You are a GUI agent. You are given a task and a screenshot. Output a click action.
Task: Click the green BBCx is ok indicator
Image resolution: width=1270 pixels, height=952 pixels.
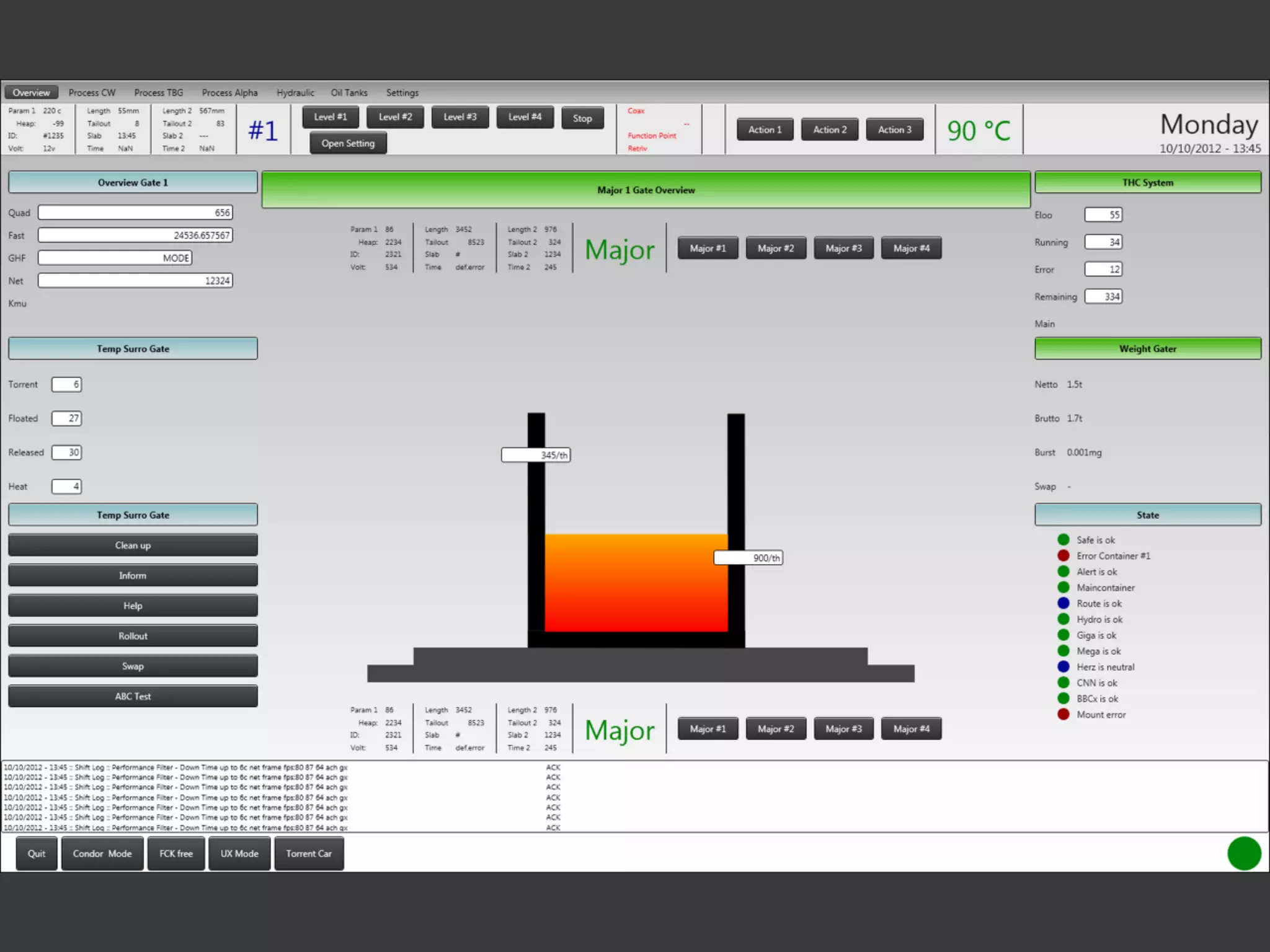[x=1064, y=699]
